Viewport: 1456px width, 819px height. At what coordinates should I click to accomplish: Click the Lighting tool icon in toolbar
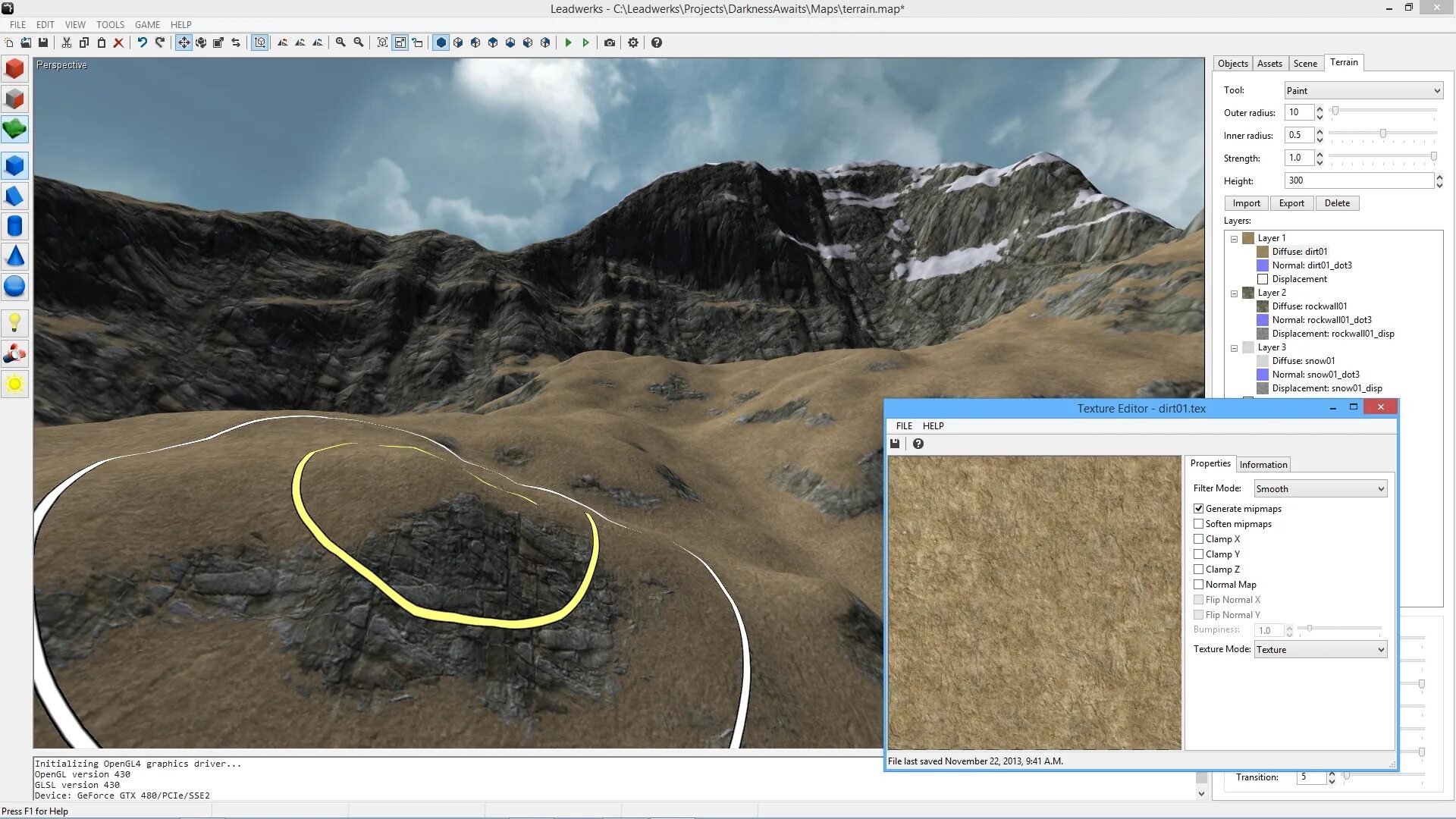tap(15, 322)
